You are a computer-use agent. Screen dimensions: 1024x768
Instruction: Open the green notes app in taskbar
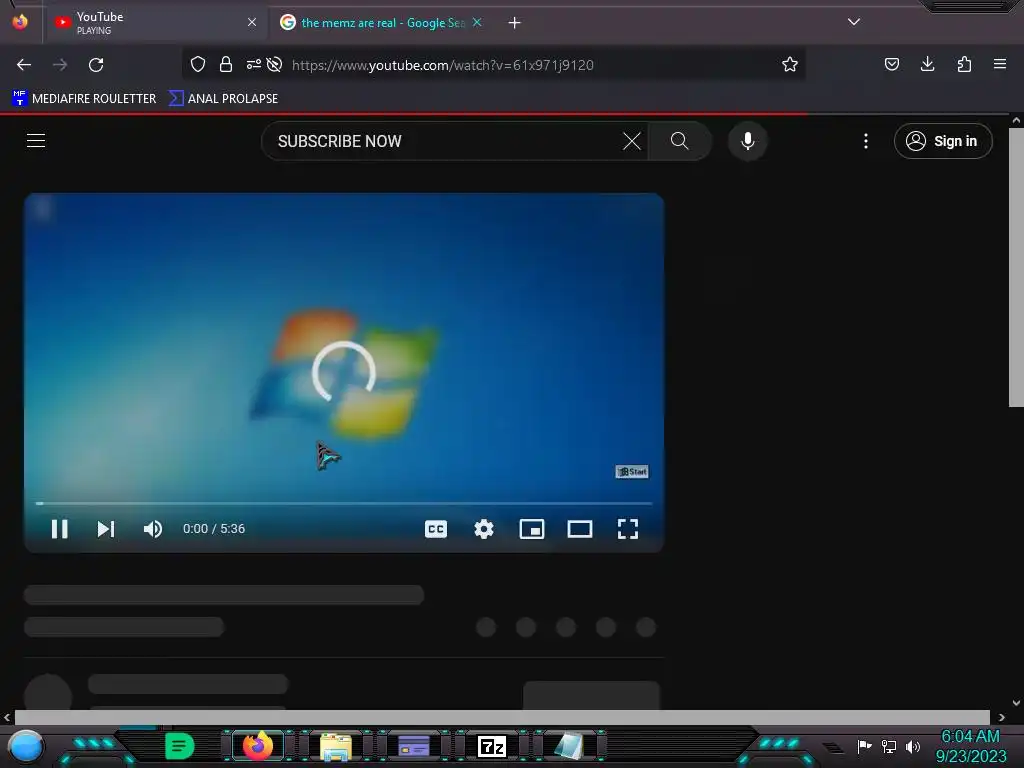click(180, 746)
